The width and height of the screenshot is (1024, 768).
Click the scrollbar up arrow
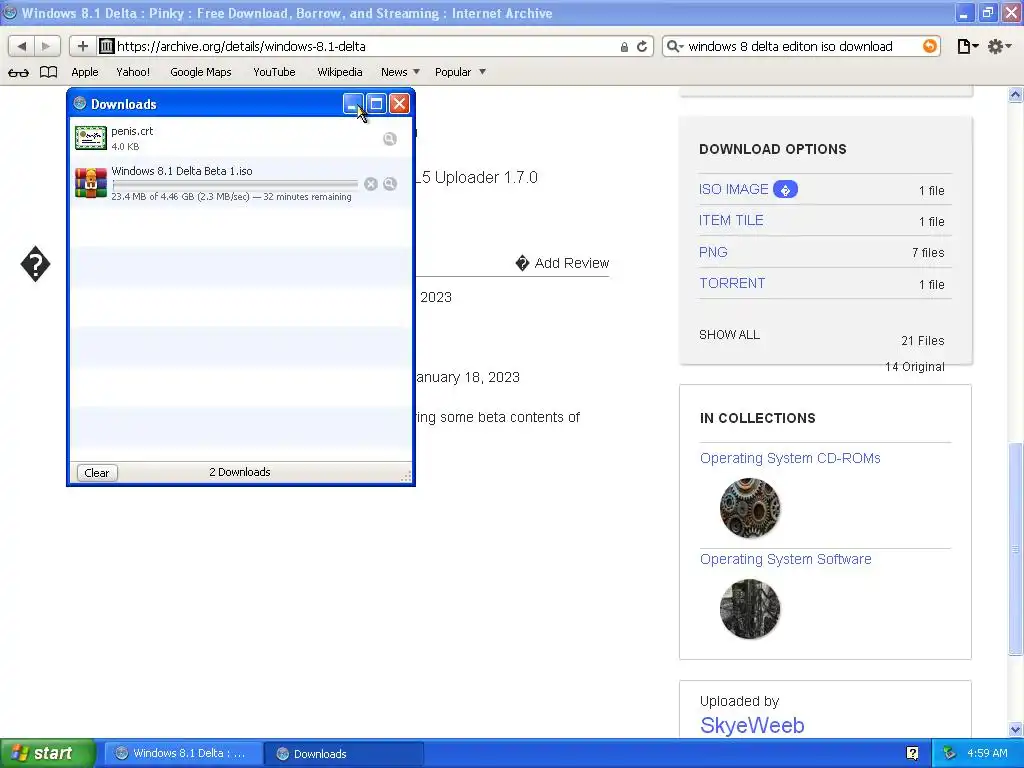[x=1015, y=95]
